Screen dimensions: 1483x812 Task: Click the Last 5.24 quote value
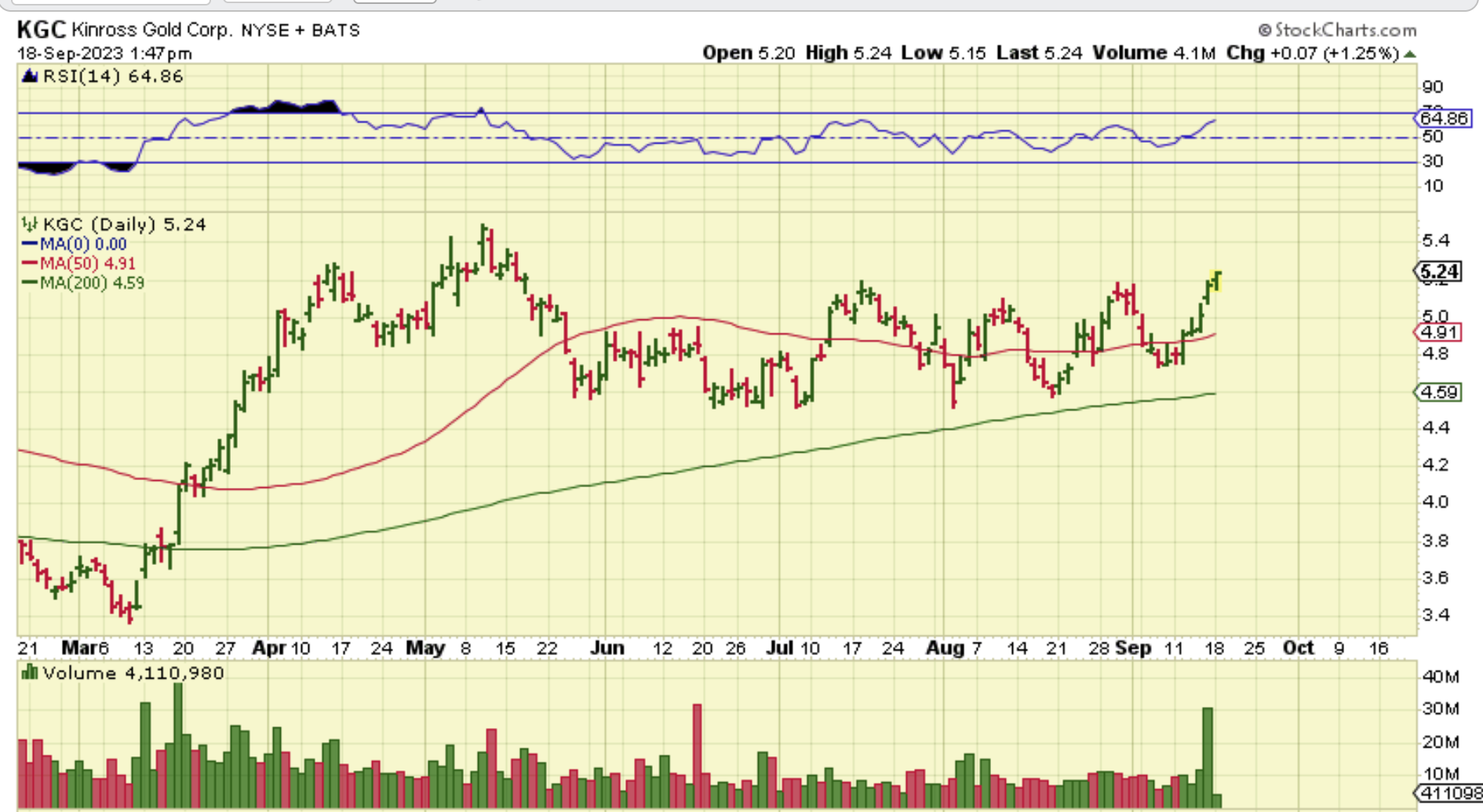click(x=1040, y=53)
